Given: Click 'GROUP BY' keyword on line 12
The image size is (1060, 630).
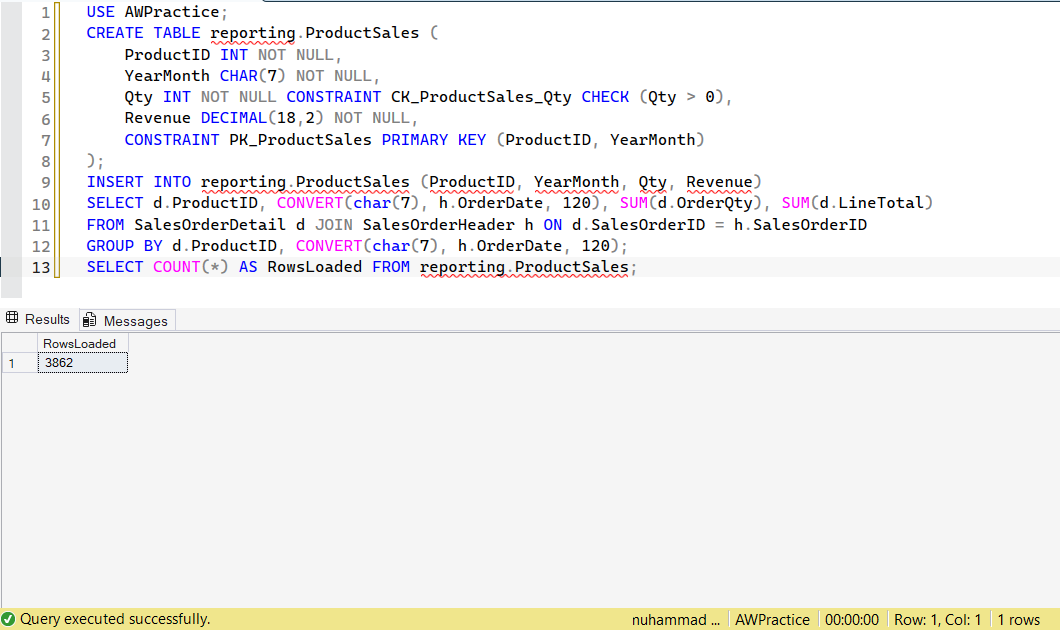Looking at the screenshot, I should 124,245.
